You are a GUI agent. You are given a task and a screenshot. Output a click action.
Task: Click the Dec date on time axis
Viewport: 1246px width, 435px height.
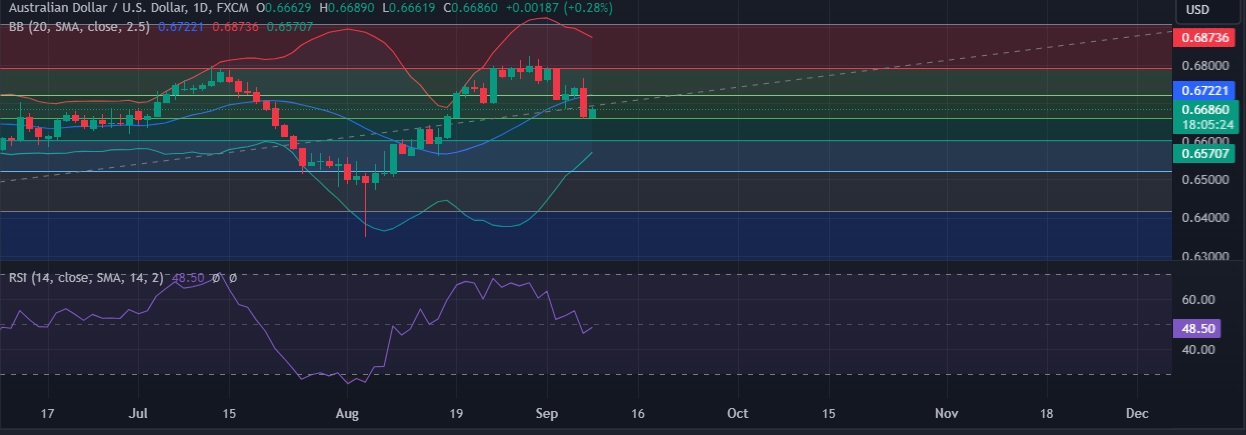click(1136, 412)
